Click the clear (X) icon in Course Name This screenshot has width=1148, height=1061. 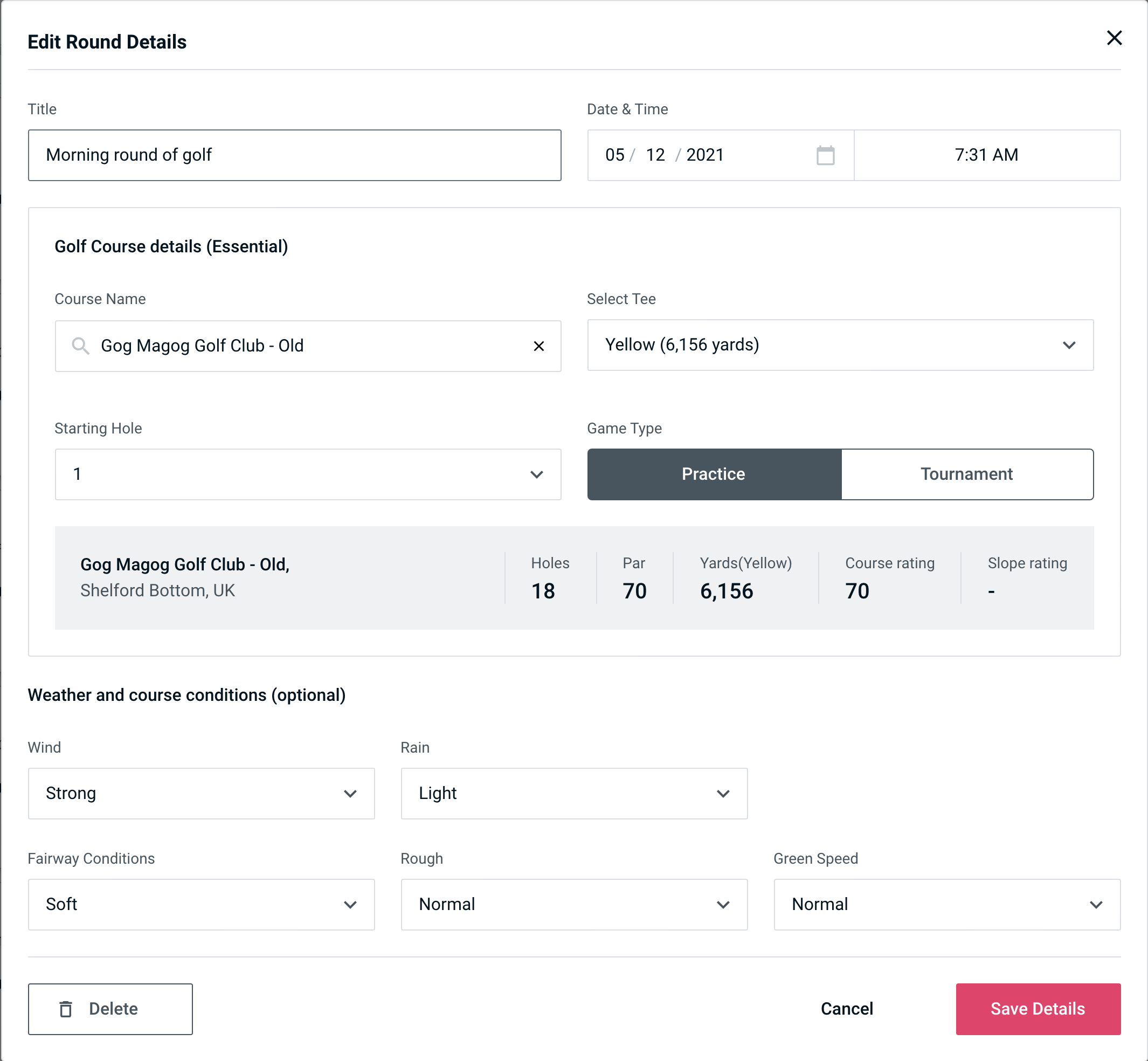click(x=540, y=346)
